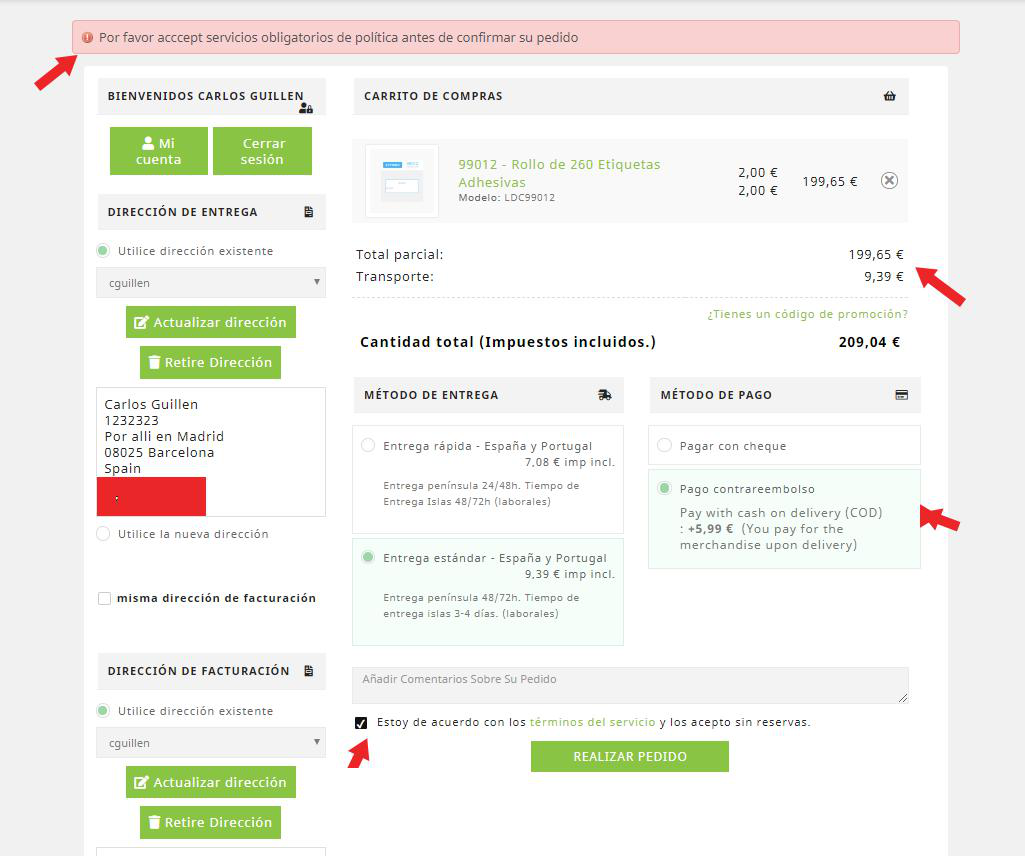This screenshot has width=1025, height=856.
Task: Click the shopping basket icon in cart header
Action: pyautogui.click(x=890, y=96)
